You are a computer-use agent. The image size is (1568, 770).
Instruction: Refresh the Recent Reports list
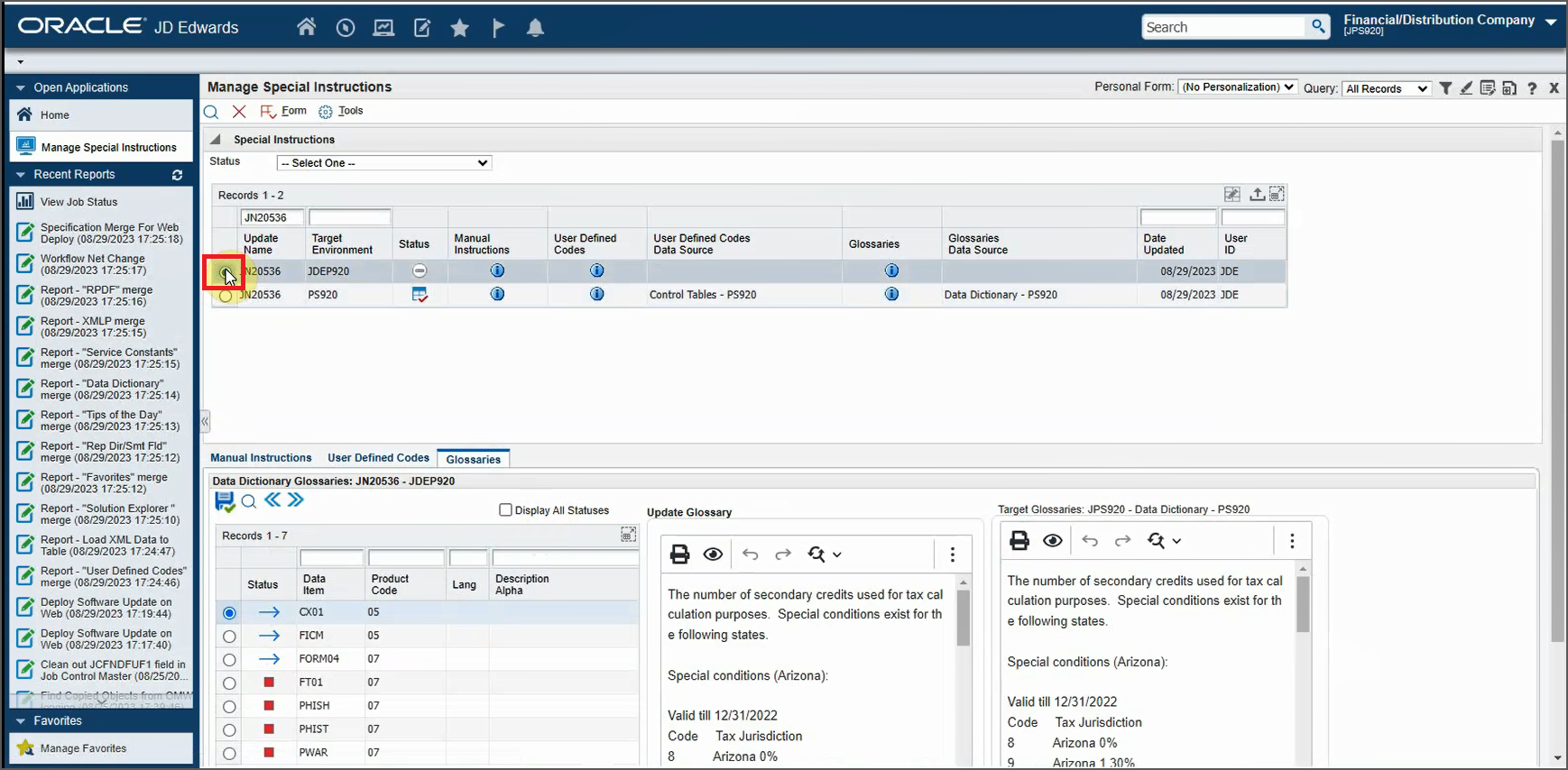(x=178, y=175)
